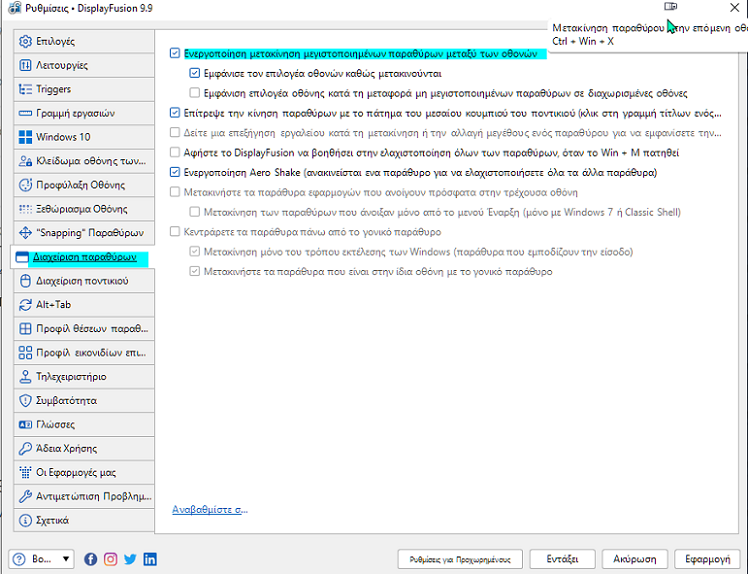Open DisplayFusion Twitter icon
This screenshot has width=748, height=574.
tap(130, 559)
